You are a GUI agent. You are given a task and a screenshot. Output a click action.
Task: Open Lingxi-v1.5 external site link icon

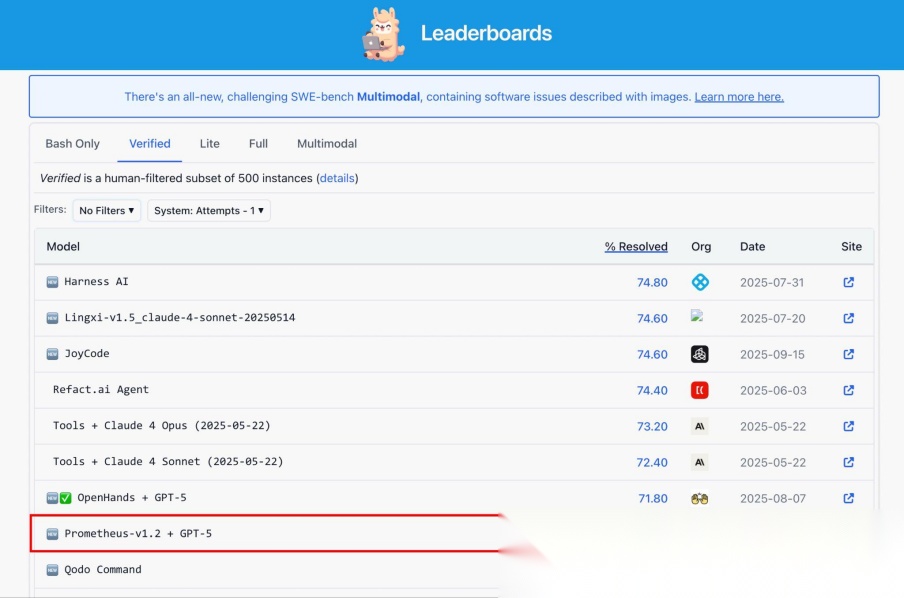849,318
